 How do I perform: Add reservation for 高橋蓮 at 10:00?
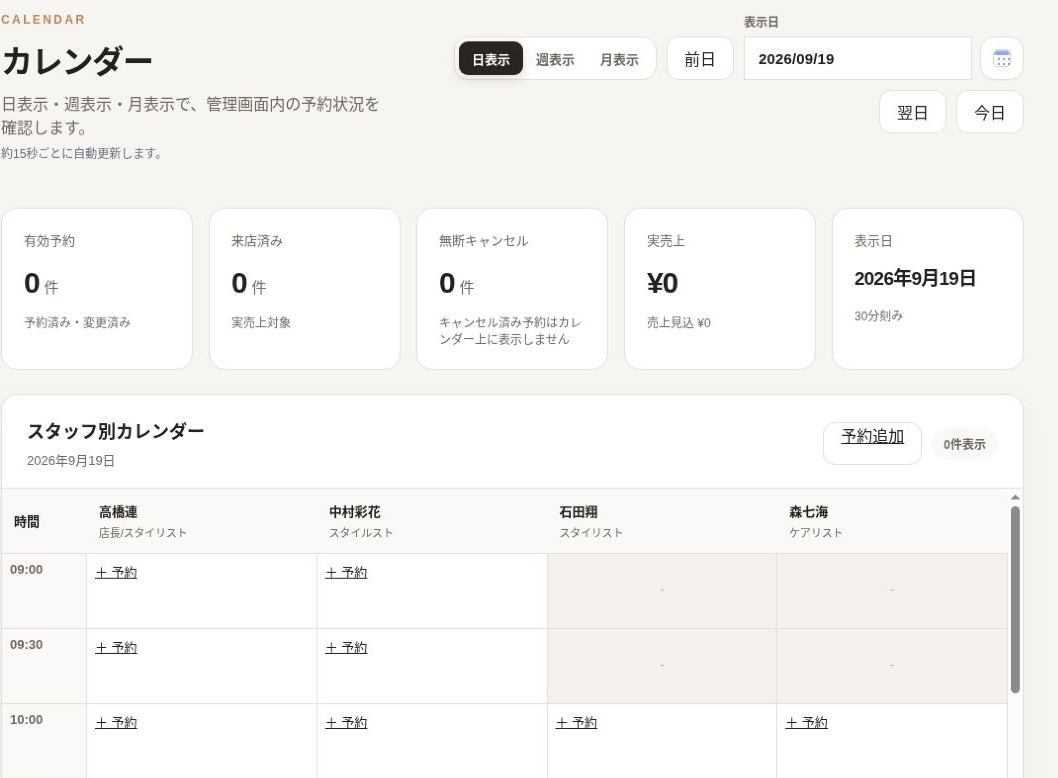[116, 723]
